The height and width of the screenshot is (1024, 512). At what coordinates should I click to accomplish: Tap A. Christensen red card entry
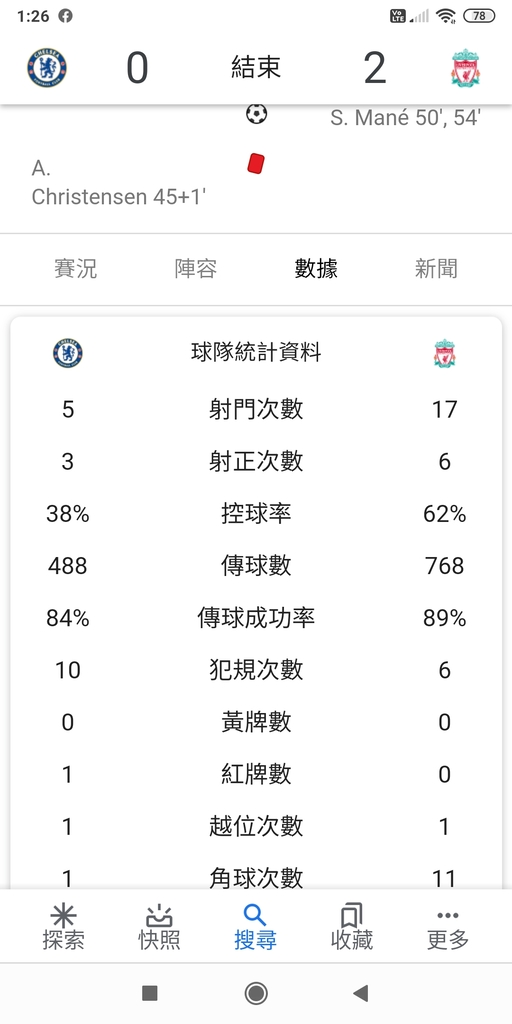click(x=119, y=183)
